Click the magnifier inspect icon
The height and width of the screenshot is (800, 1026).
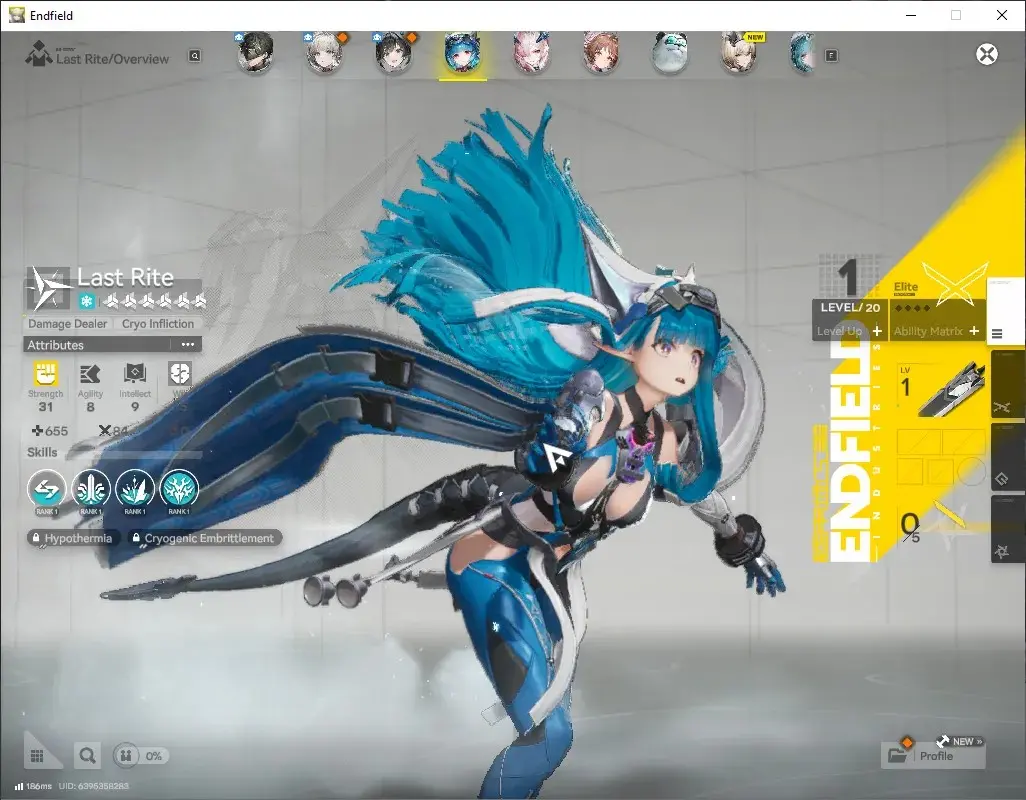coord(87,756)
